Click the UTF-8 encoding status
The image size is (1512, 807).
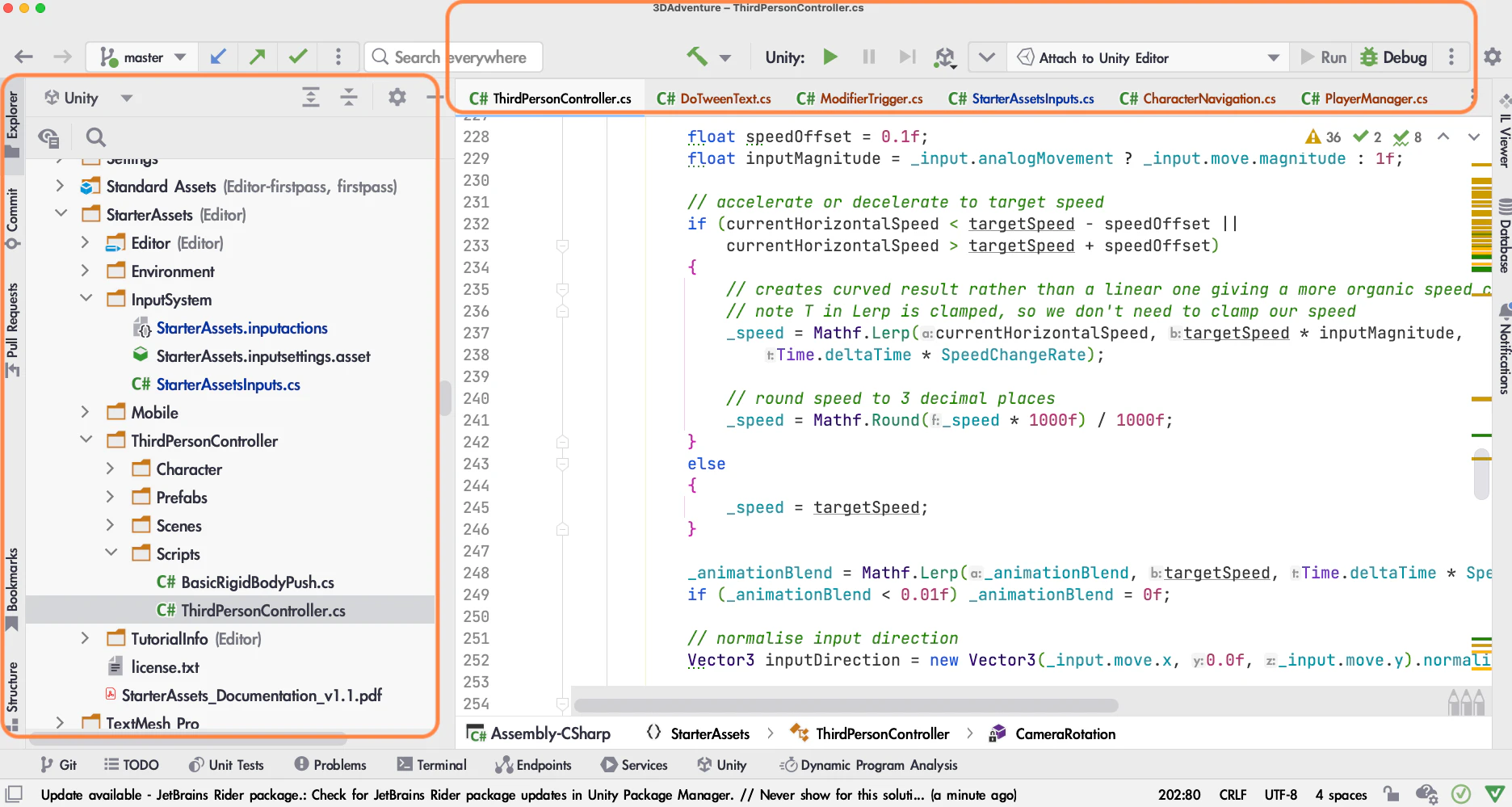coord(1281,795)
